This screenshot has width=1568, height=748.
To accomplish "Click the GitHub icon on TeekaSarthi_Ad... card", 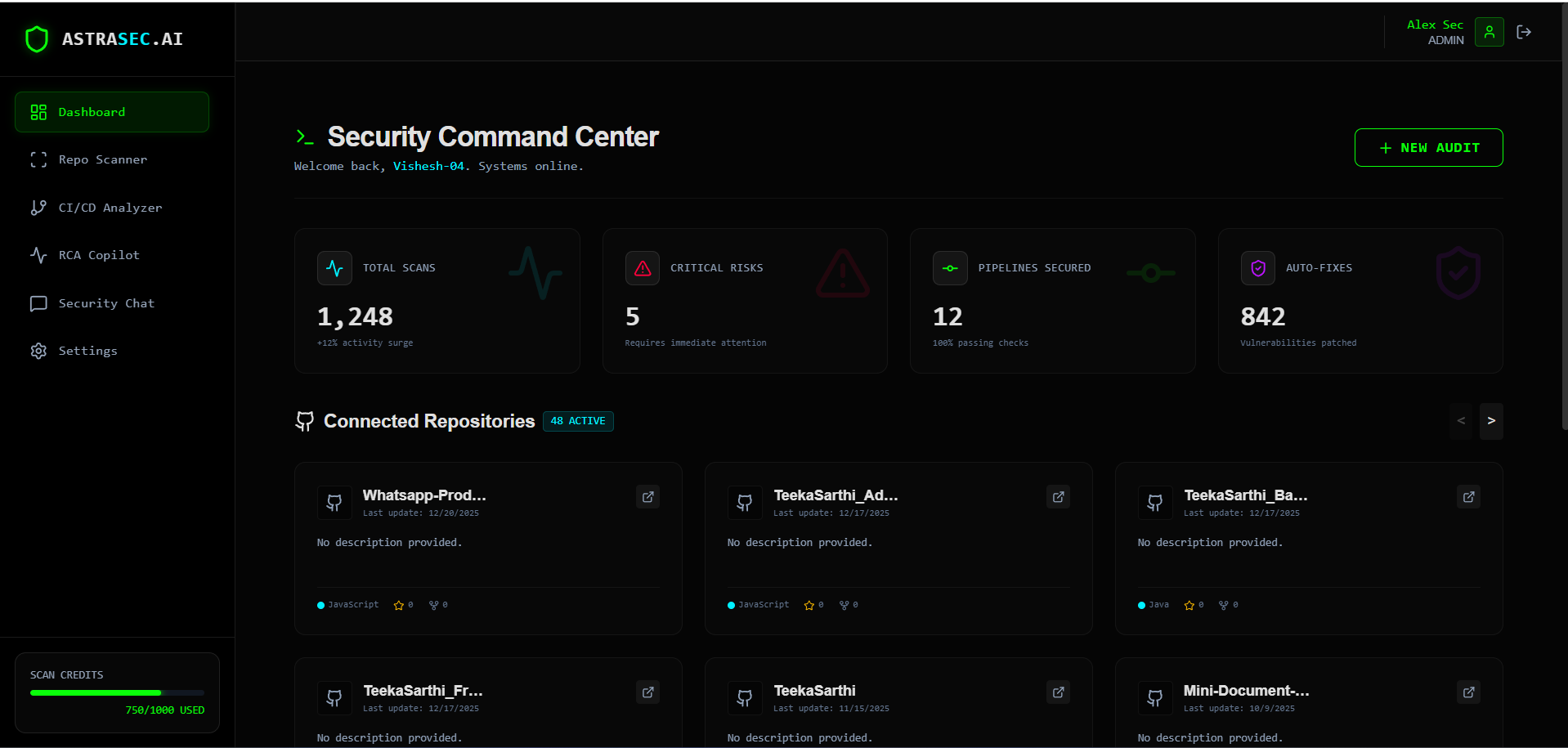I will (745, 503).
